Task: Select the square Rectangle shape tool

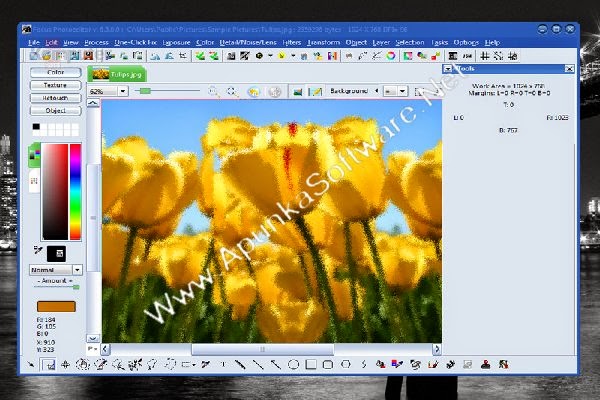Action: tap(311, 364)
